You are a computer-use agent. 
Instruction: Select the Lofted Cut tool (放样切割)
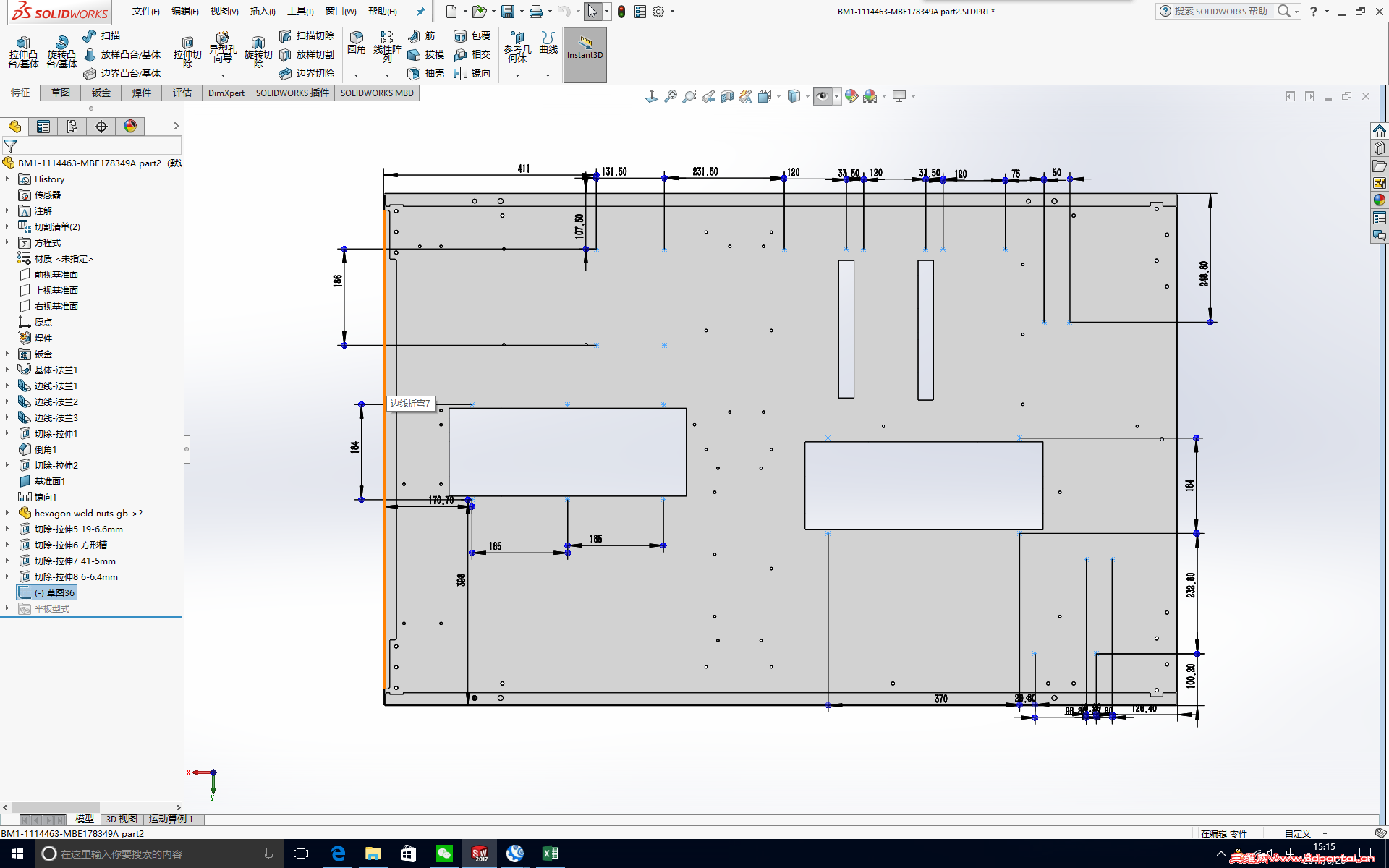(307, 54)
